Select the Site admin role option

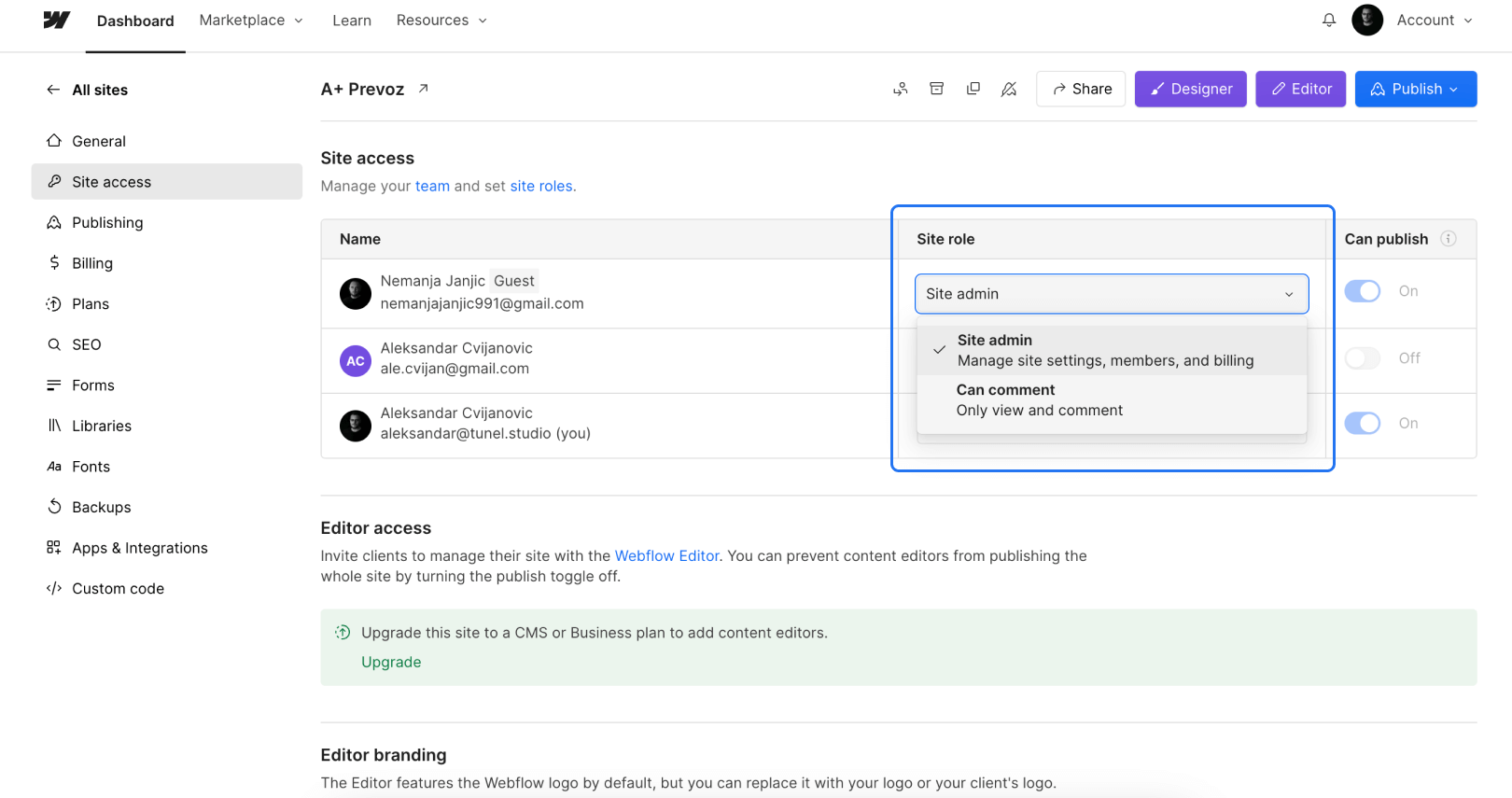click(1112, 350)
